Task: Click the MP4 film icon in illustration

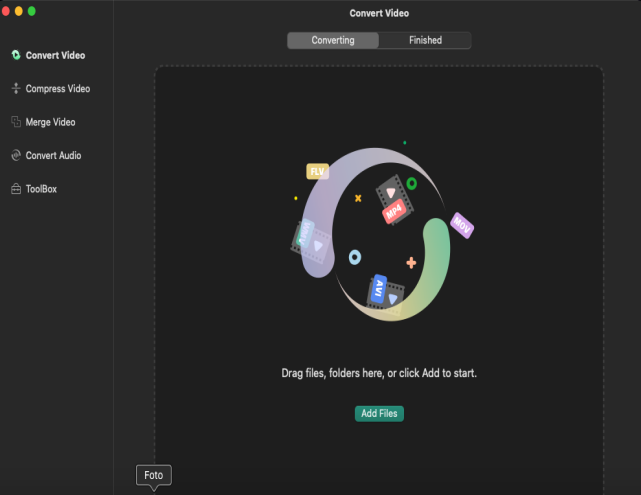Action: [x=394, y=200]
